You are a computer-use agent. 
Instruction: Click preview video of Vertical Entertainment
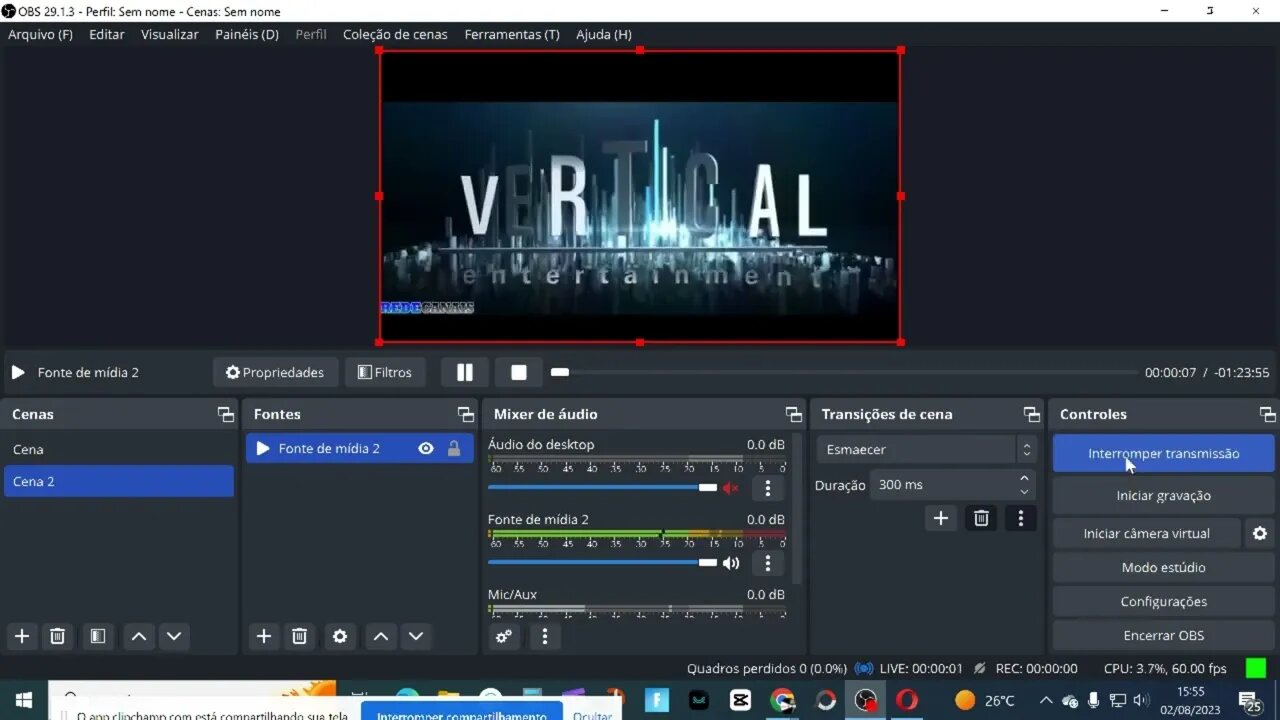click(x=640, y=196)
